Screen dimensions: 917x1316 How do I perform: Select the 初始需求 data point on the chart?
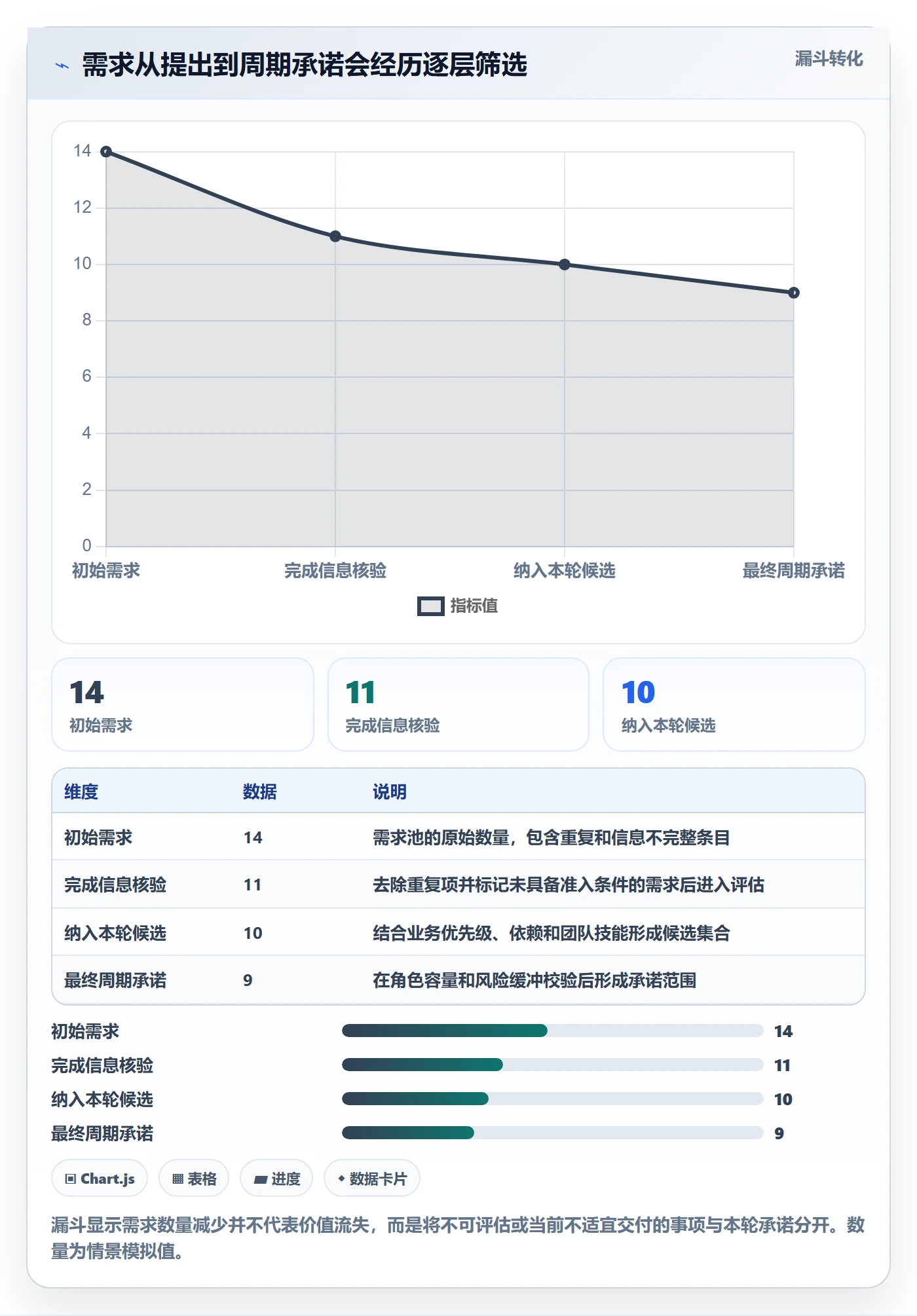pos(106,152)
